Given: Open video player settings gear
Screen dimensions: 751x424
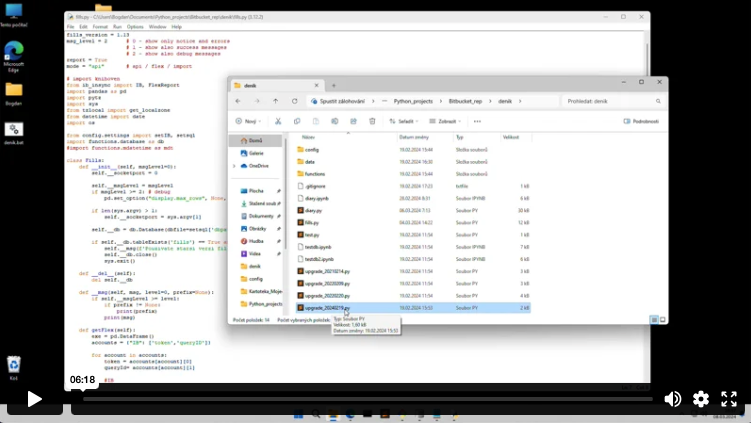Looking at the screenshot, I should (701, 399).
